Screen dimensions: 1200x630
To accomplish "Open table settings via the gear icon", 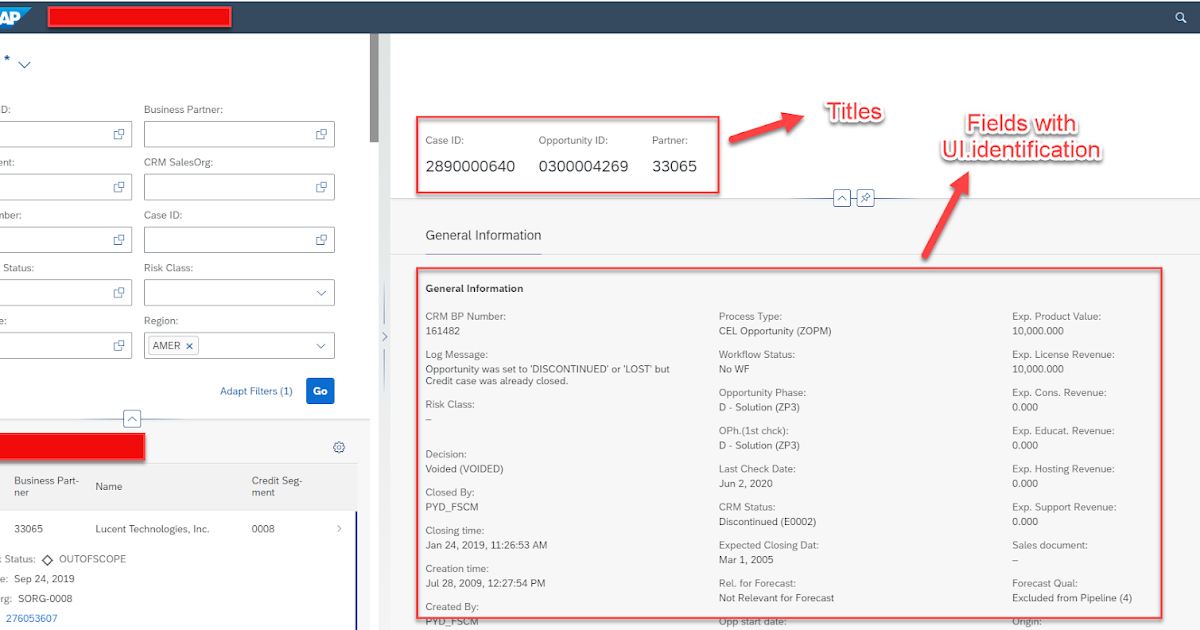I will [338, 447].
